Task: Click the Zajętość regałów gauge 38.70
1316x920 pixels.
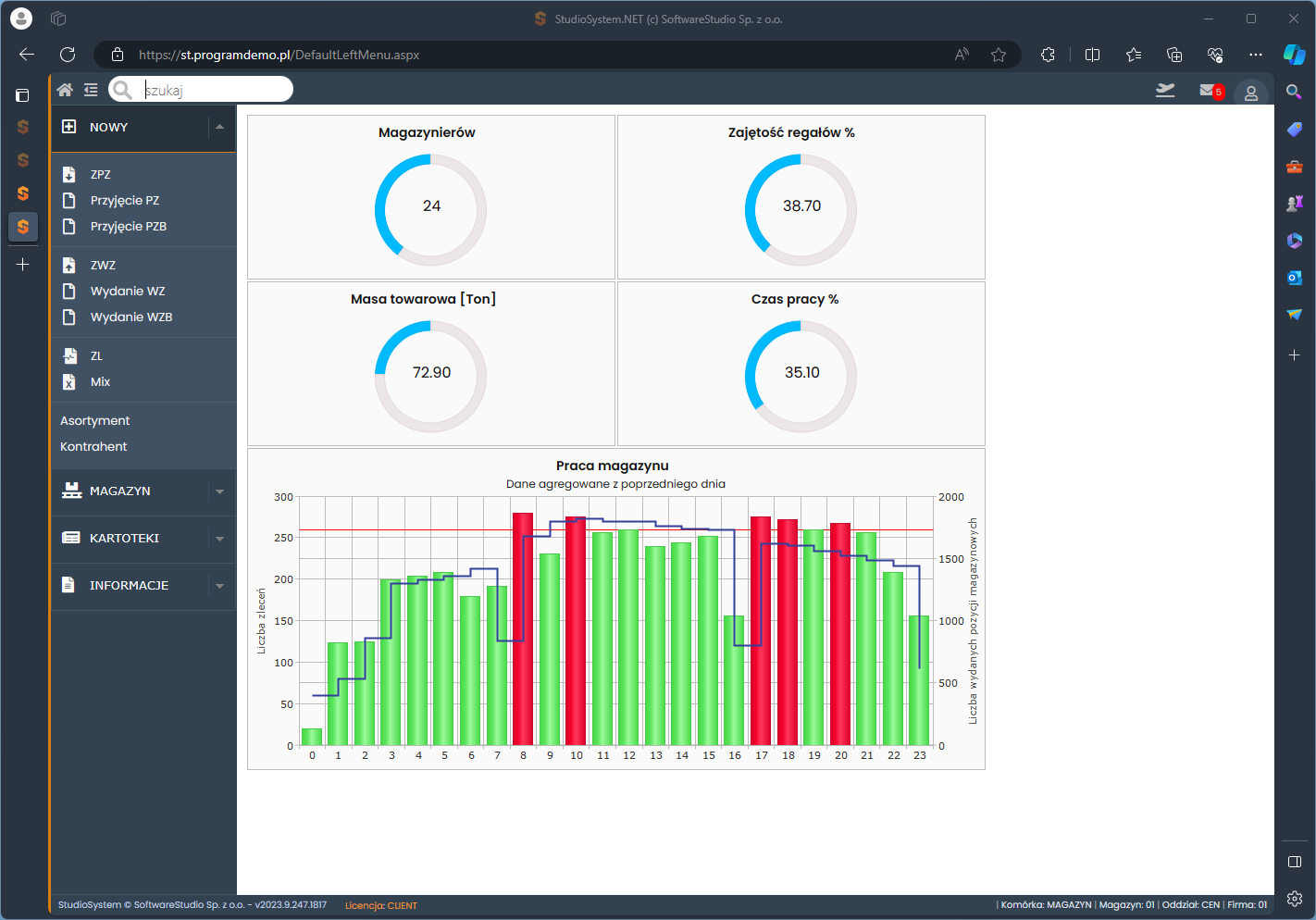Action: [801, 209]
